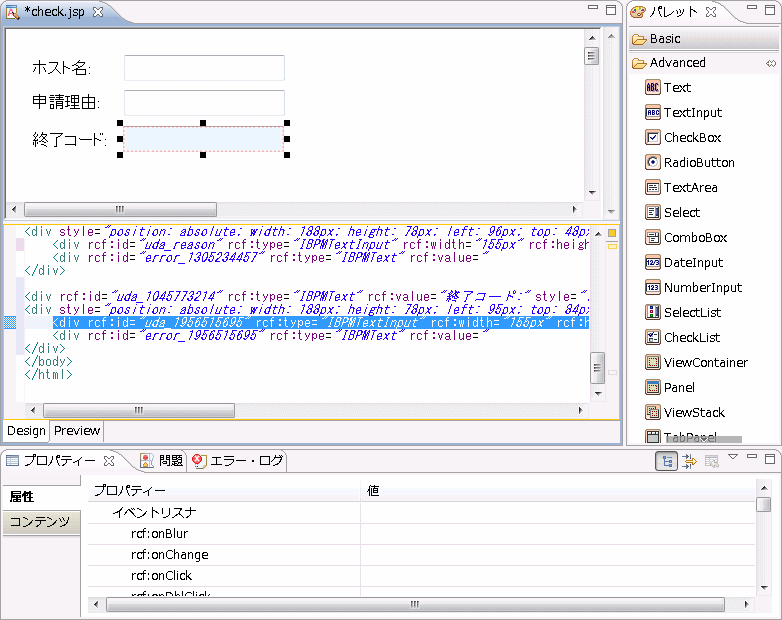Click the check.jsp file icon in editor tab
Viewport: 782px width, 620px height.
(x=12, y=12)
